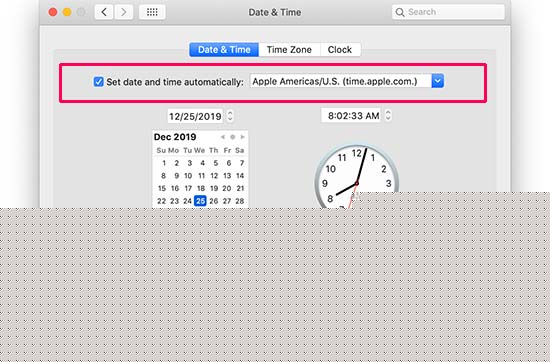Select December 22 in calendar
This screenshot has width=550, height=362.
(x=161, y=201)
